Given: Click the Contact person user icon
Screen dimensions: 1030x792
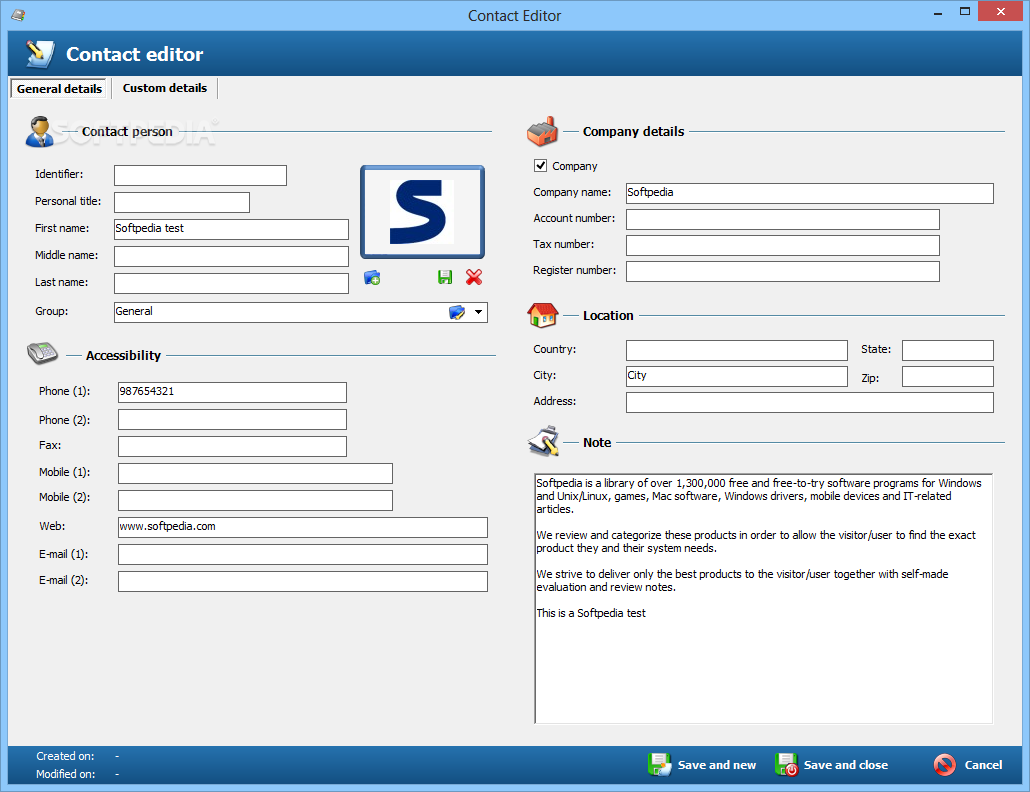Looking at the screenshot, I should coord(39,131).
